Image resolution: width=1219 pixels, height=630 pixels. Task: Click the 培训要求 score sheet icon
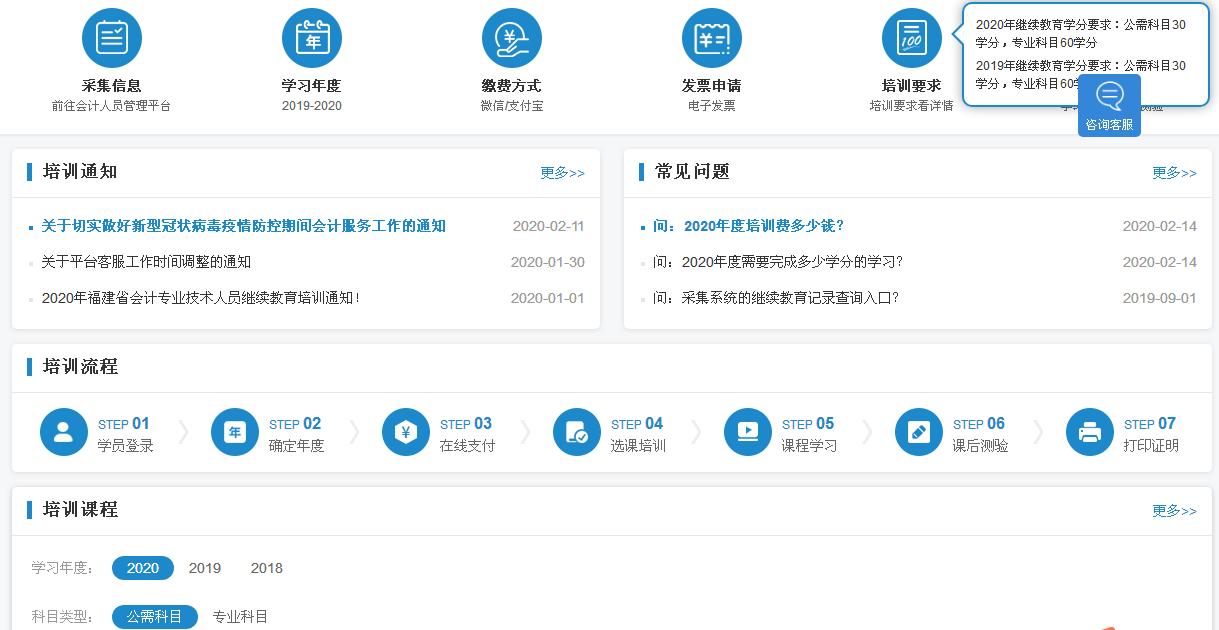pyautogui.click(x=911, y=38)
